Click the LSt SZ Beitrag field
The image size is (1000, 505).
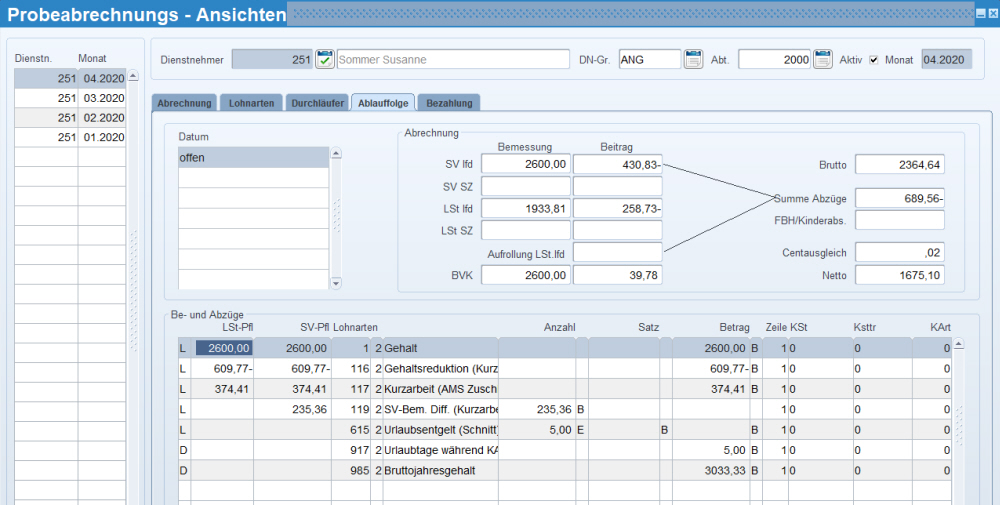[617, 230]
